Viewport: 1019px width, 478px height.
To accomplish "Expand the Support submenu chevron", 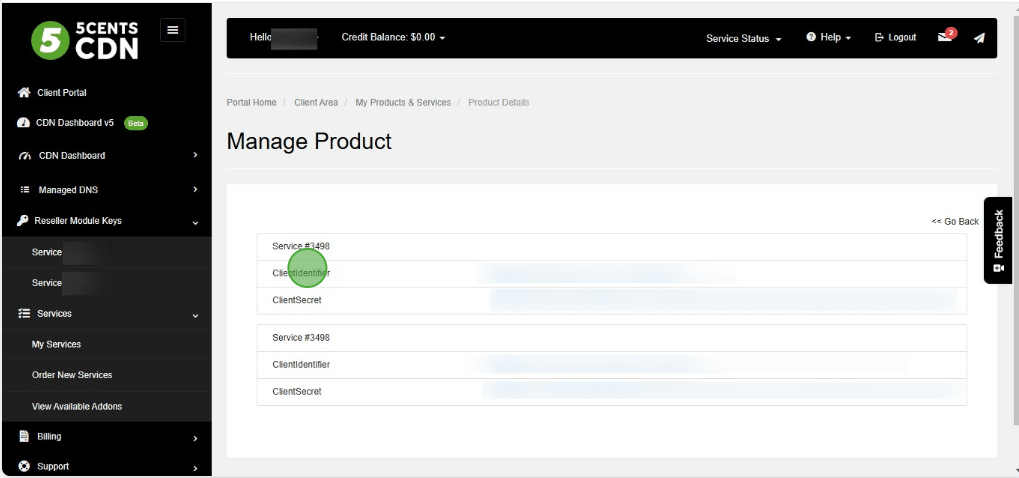I will [x=195, y=468].
